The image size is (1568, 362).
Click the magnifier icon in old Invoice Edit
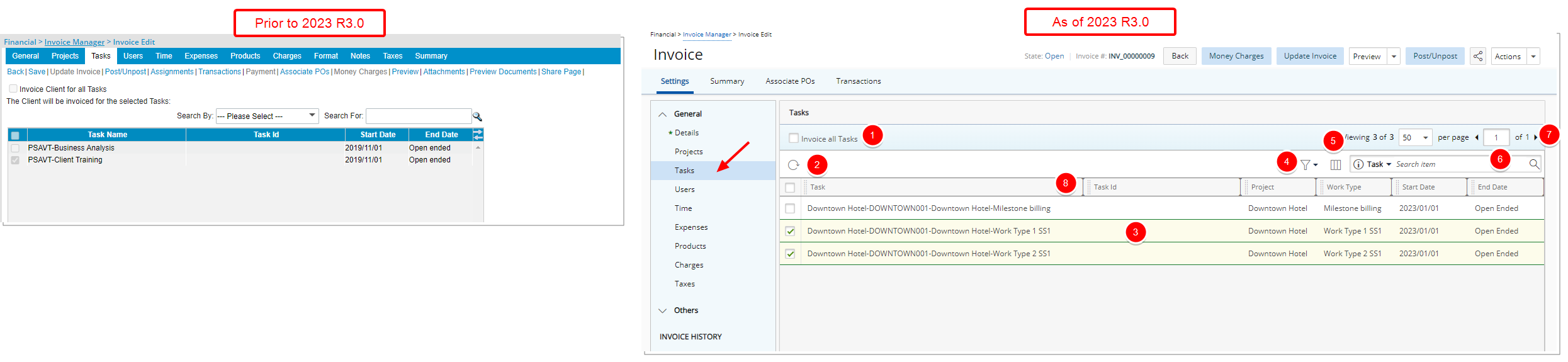[477, 116]
